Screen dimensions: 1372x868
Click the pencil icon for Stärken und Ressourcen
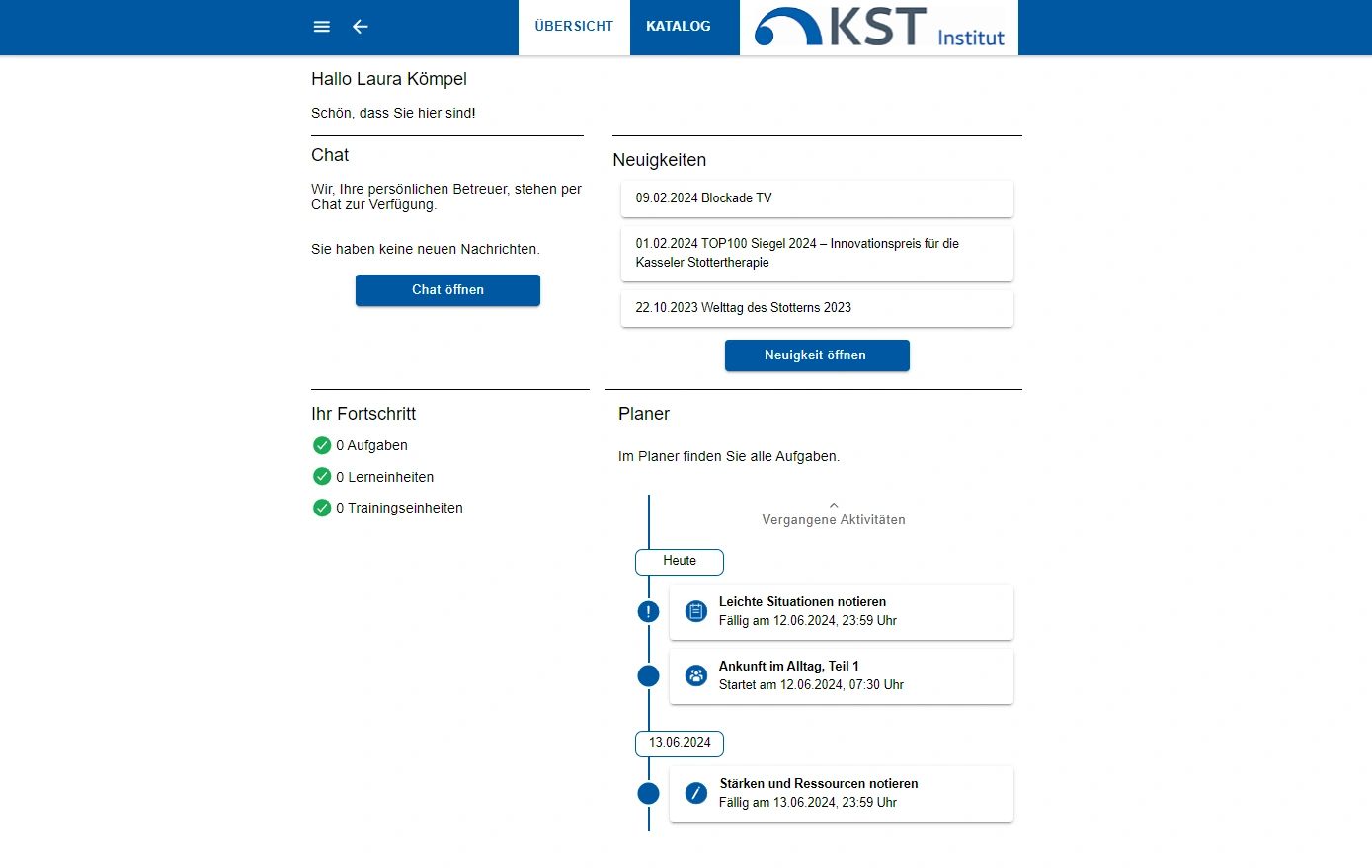coord(696,793)
